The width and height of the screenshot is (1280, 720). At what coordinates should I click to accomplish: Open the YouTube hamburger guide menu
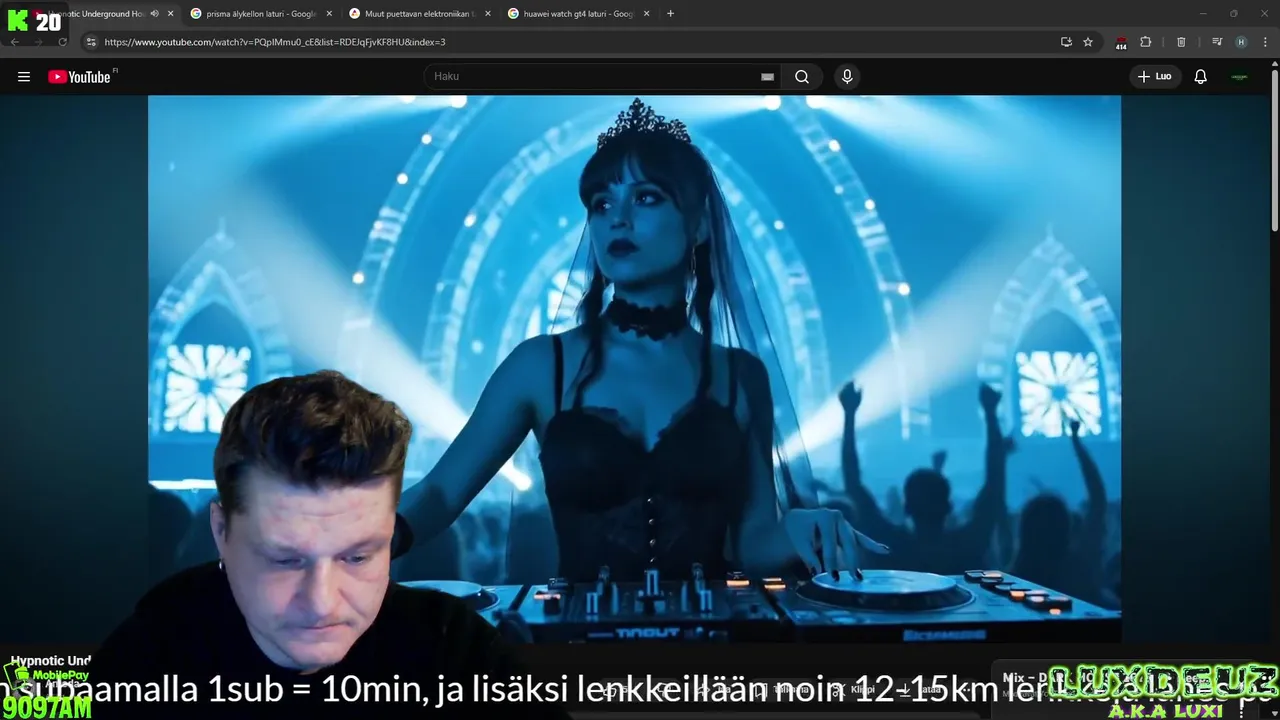(24, 77)
